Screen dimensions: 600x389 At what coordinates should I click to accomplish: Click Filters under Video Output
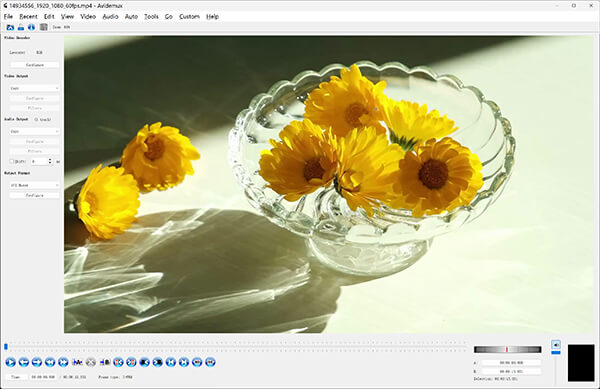34,108
